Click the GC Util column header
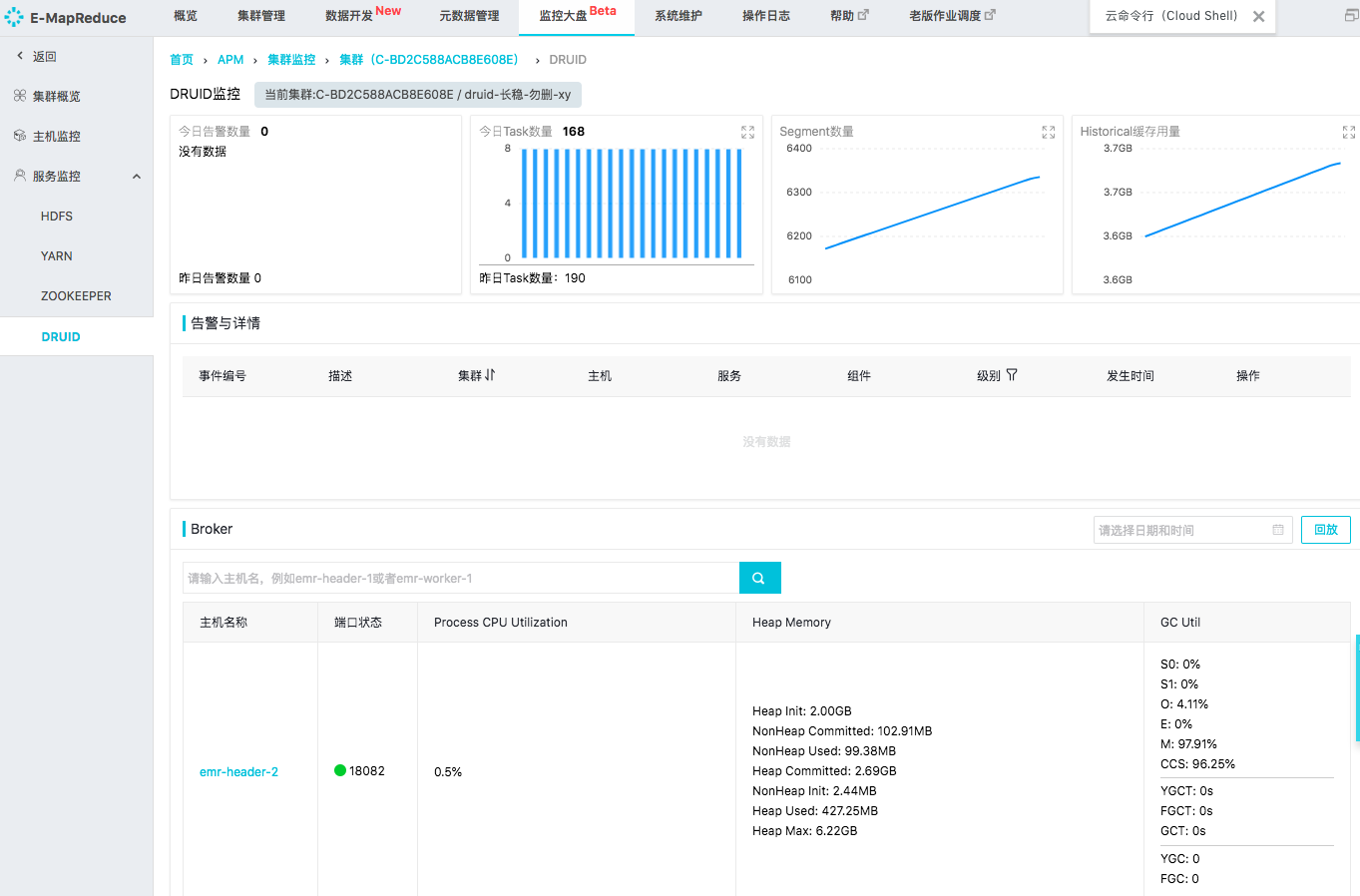 1180,623
